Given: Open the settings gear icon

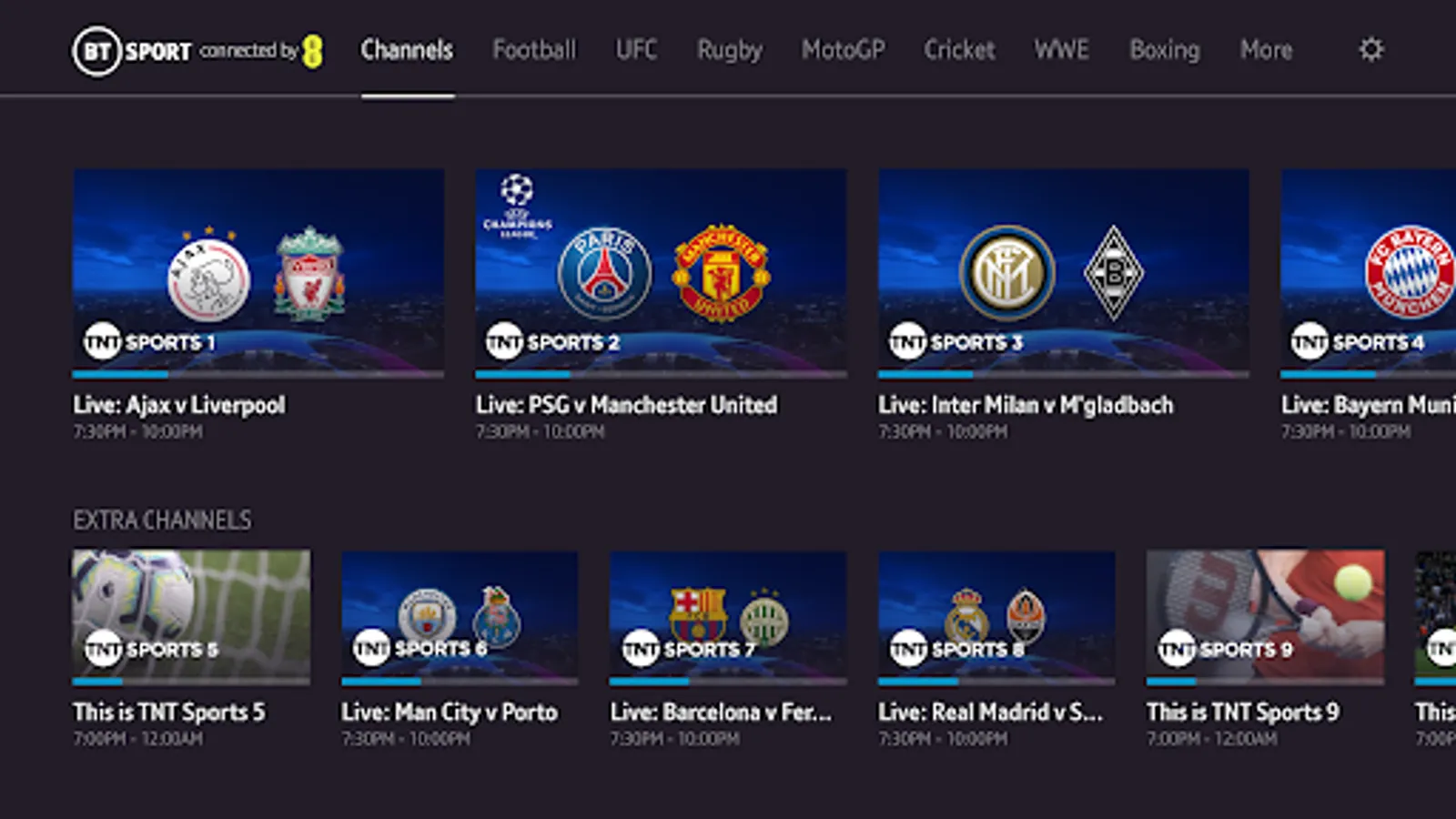Looking at the screenshot, I should [x=1370, y=49].
